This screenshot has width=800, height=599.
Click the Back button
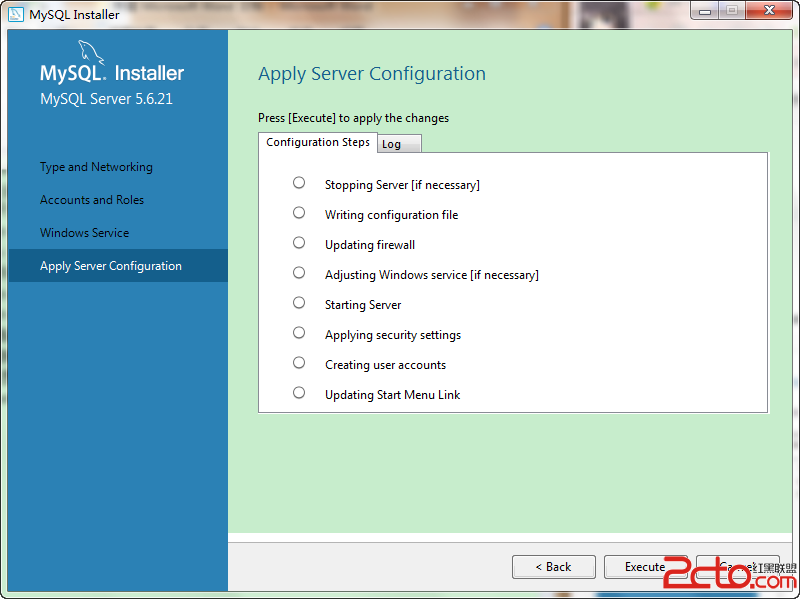554,567
